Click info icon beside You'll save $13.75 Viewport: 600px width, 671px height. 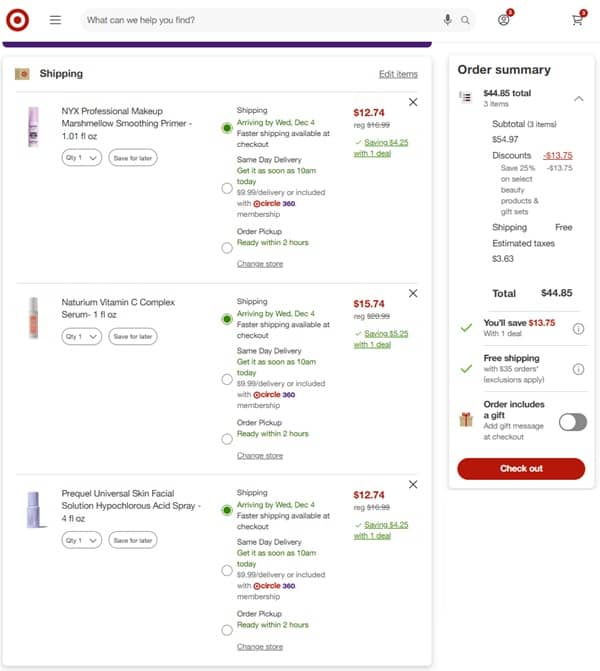[578, 328]
